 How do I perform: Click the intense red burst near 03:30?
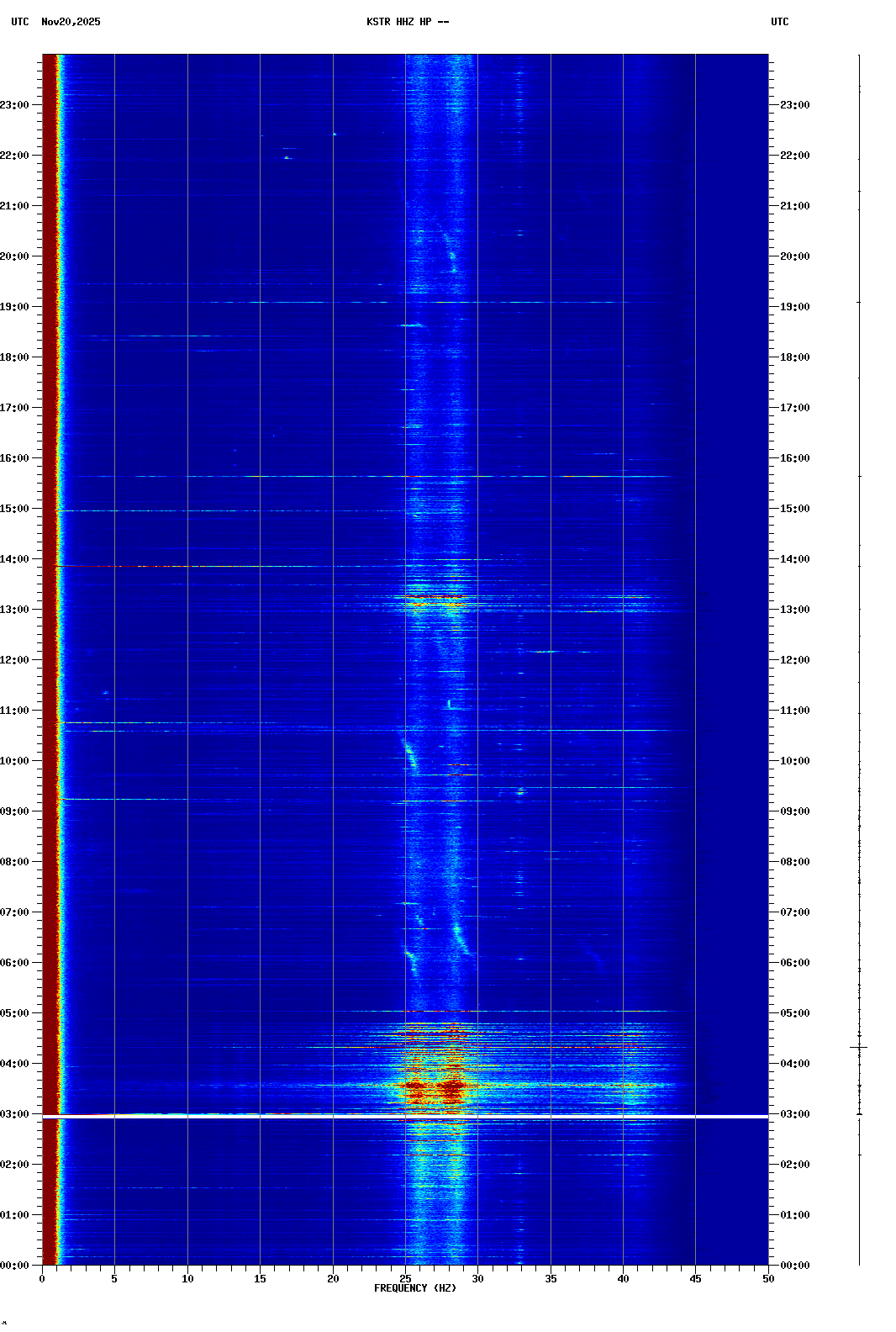click(x=451, y=1087)
